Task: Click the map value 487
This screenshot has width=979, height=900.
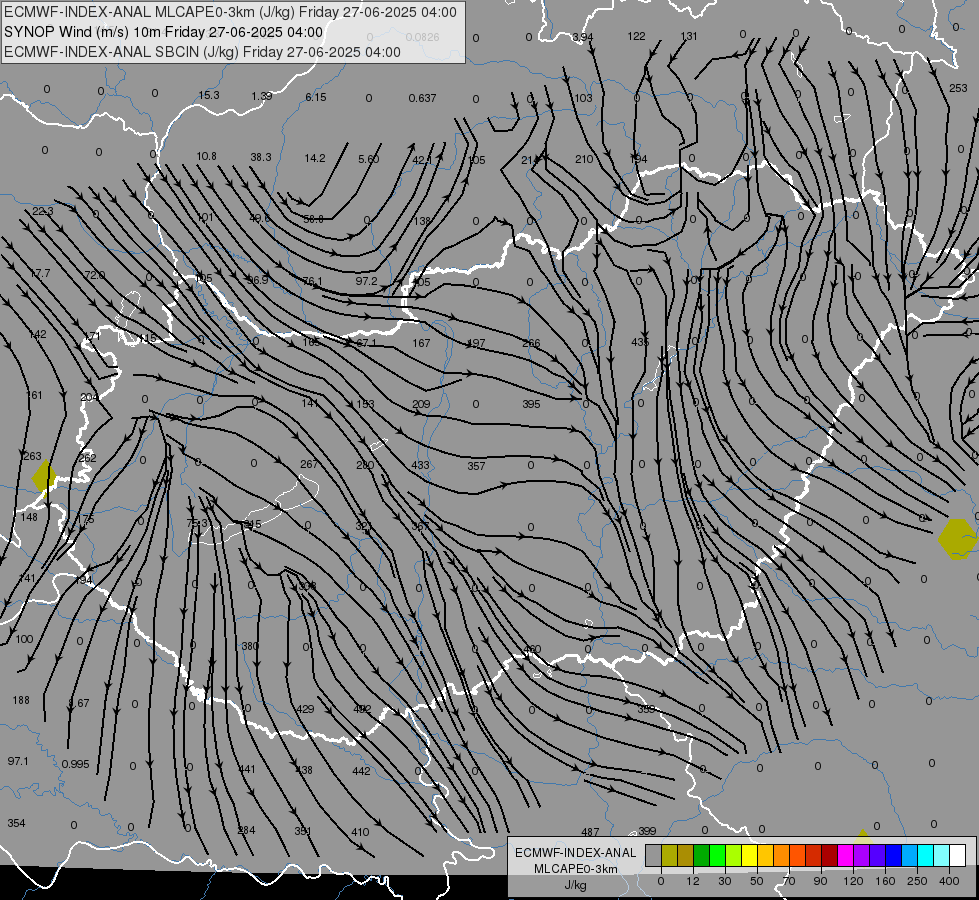Action: click(x=590, y=832)
